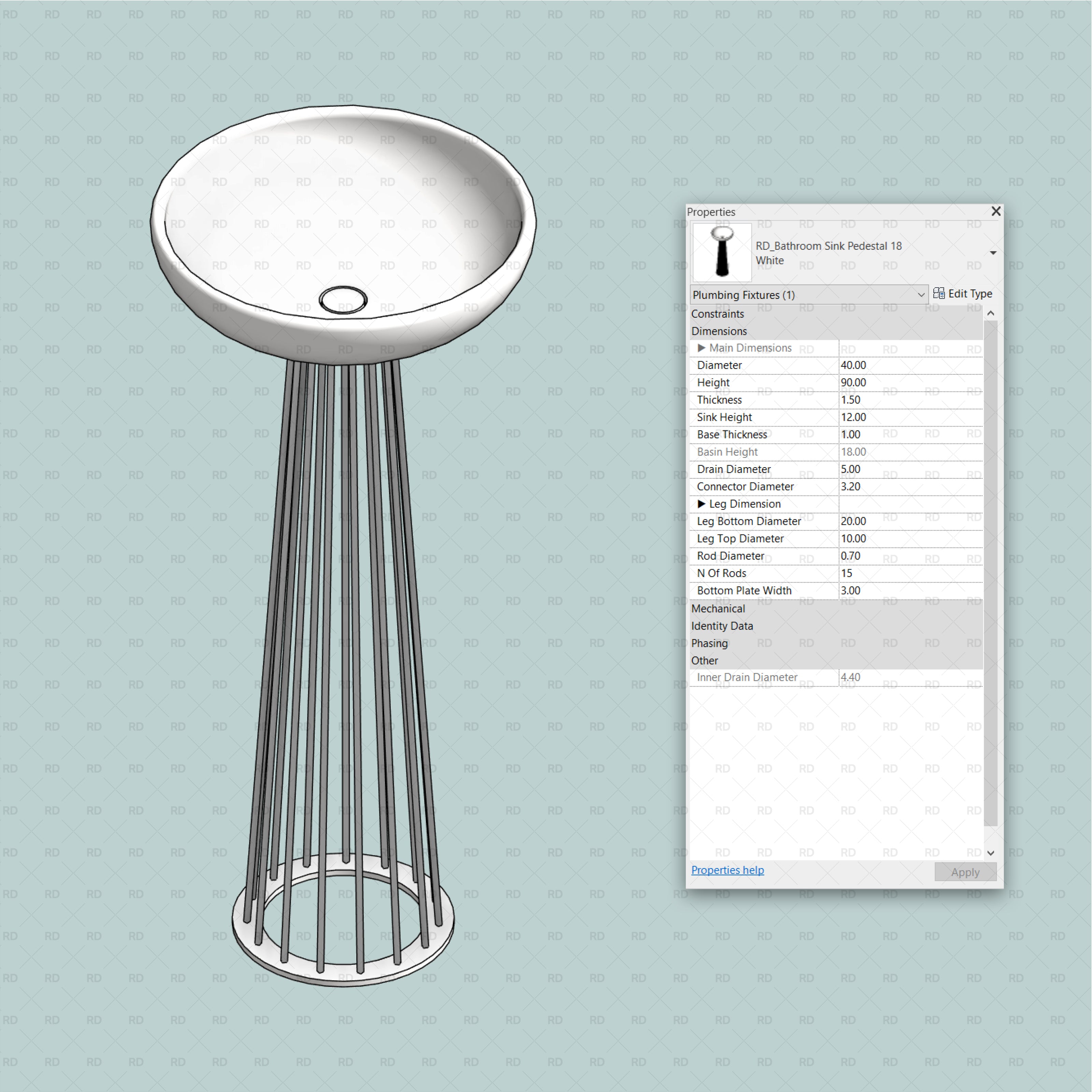Click the Identity Data section header

(722, 626)
